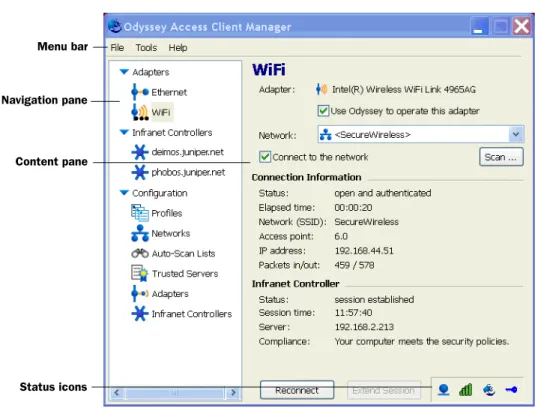This screenshot has height=408, width=541.
Task: Click the status text open and authenticated
Action: [383, 193]
